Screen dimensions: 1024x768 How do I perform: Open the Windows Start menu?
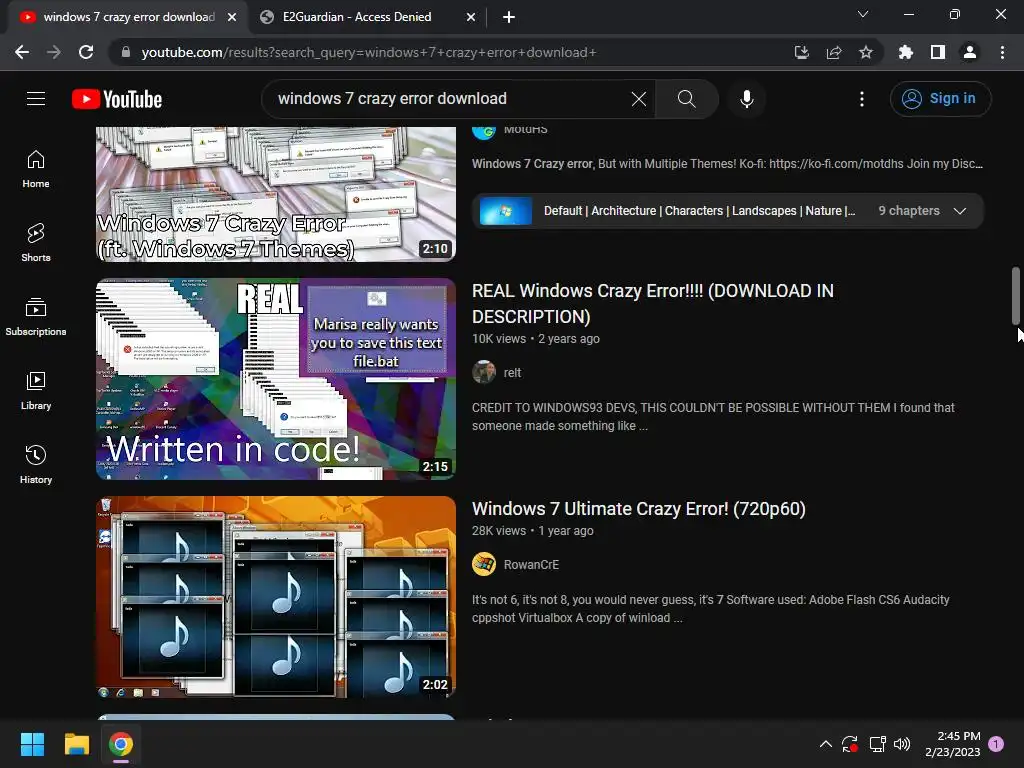click(x=32, y=744)
